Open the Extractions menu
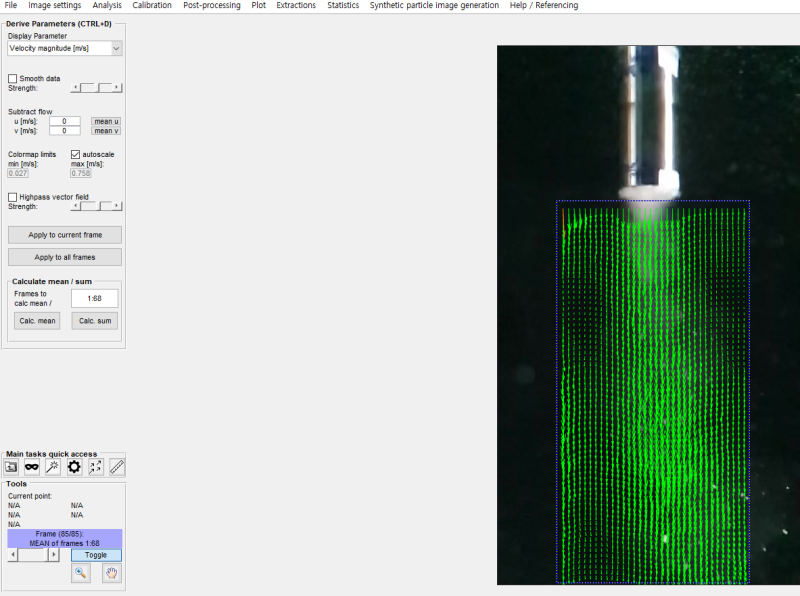 [x=296, y=6]
